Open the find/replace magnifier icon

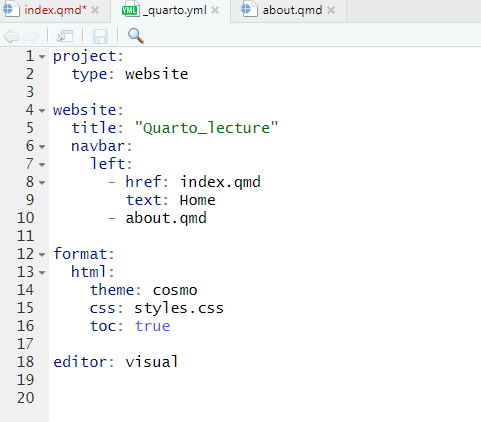tap(136, 36)
